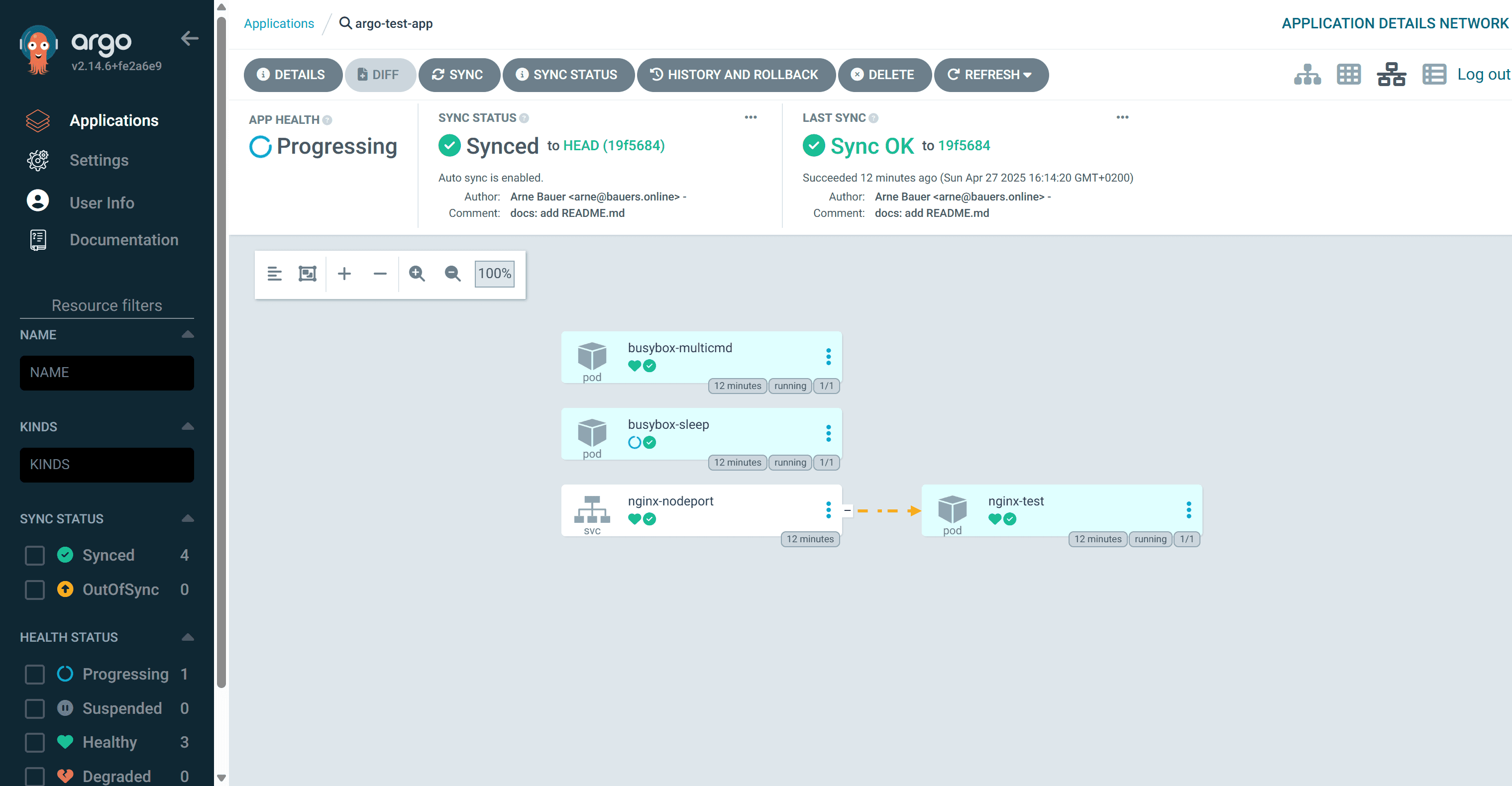This screenshot has height=786, width=1512.
Task: Click the HEAD (19f5684) revision link
Action: click(614, 145)
